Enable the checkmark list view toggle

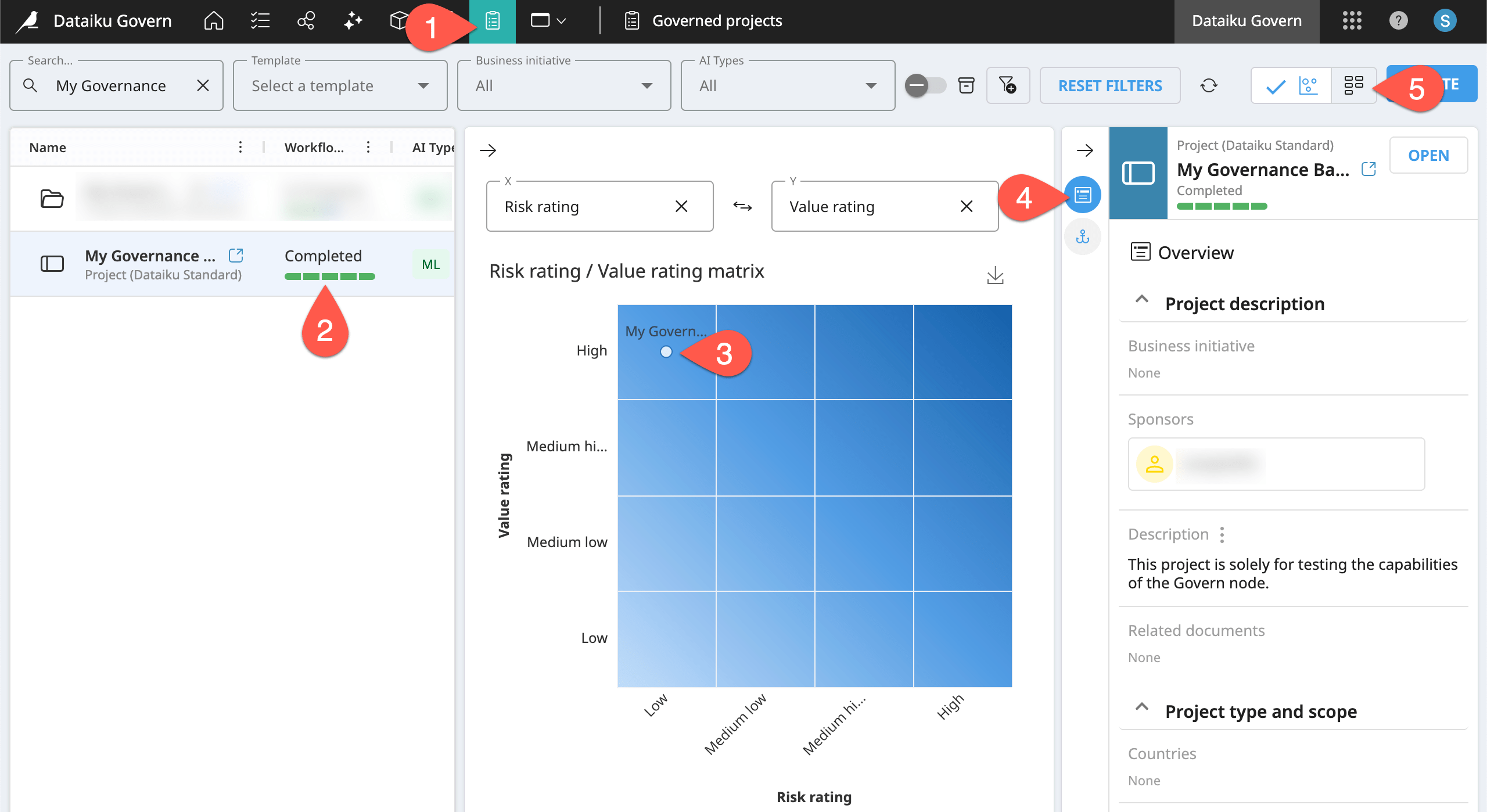pyautogui.click(x=1276, y=85)
